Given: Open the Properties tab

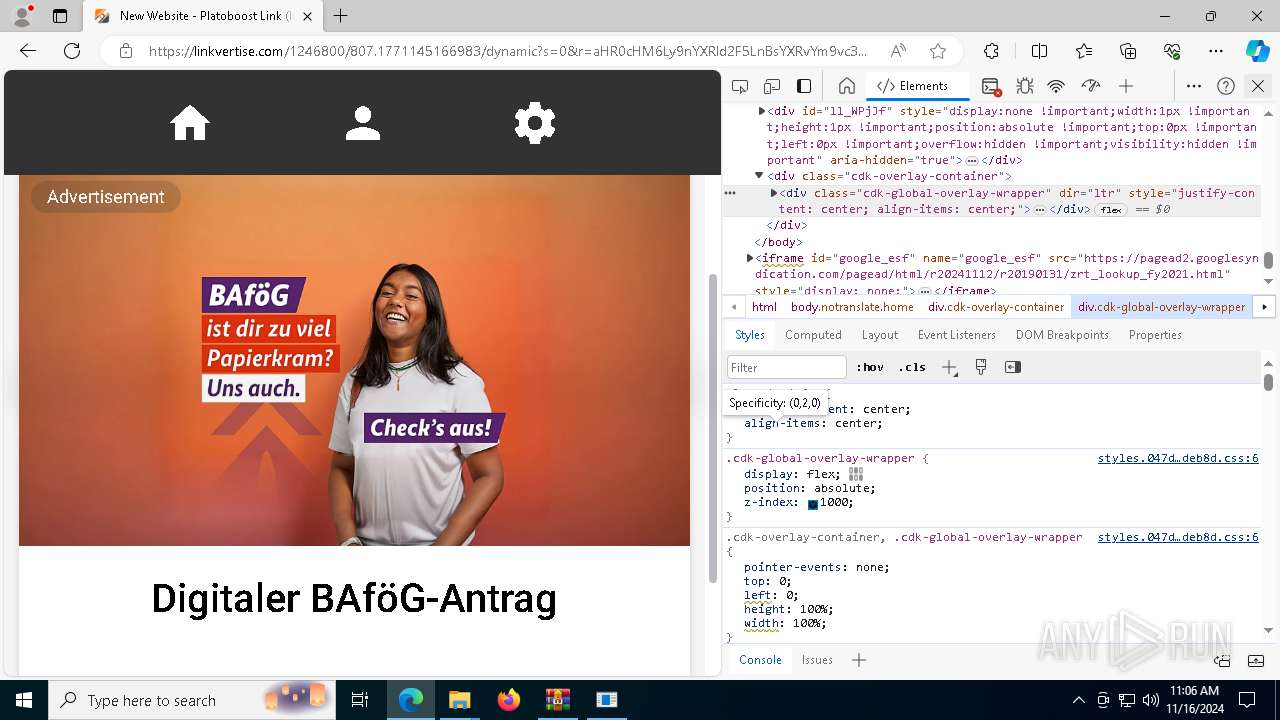Looking at the screenshot, I should click(1155, 335).
